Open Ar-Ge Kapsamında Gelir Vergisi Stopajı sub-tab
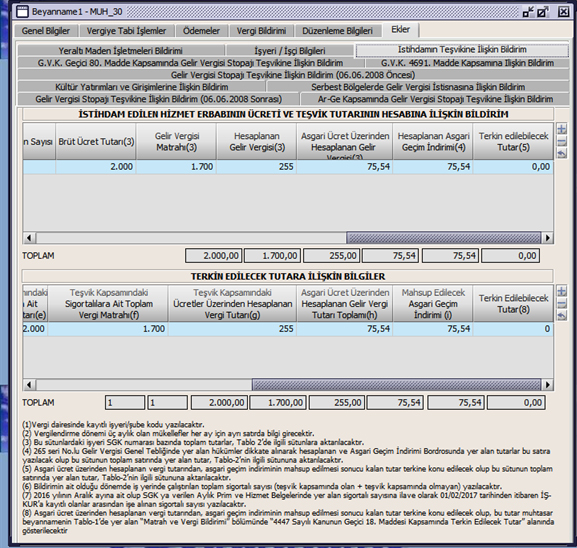Image resolution: width=577 pixels, height=548 pixels. pos(435,99)
